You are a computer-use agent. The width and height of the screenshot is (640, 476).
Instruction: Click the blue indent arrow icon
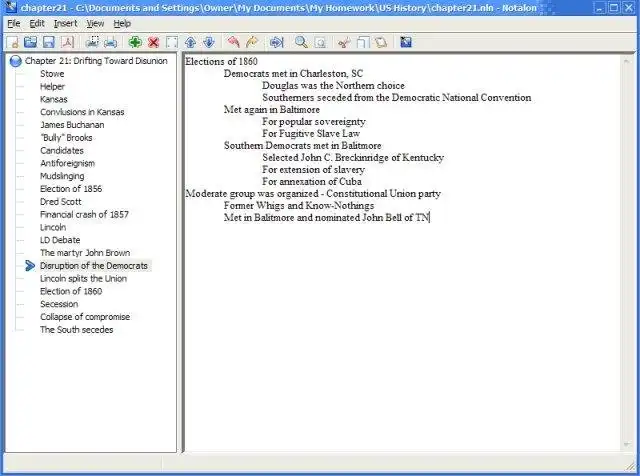(x=276, y=42)
